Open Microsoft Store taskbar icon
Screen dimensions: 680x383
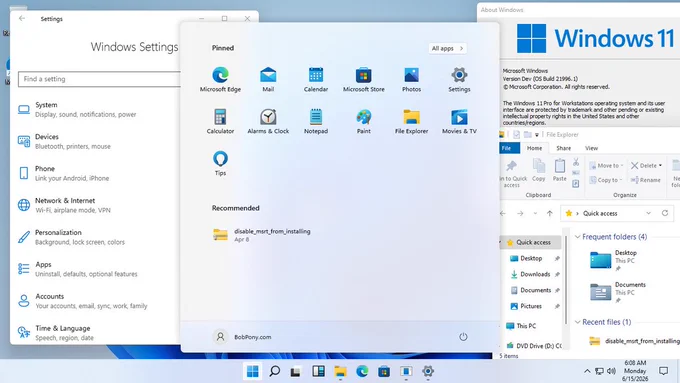pyautogui.click(x=384, y=371)
